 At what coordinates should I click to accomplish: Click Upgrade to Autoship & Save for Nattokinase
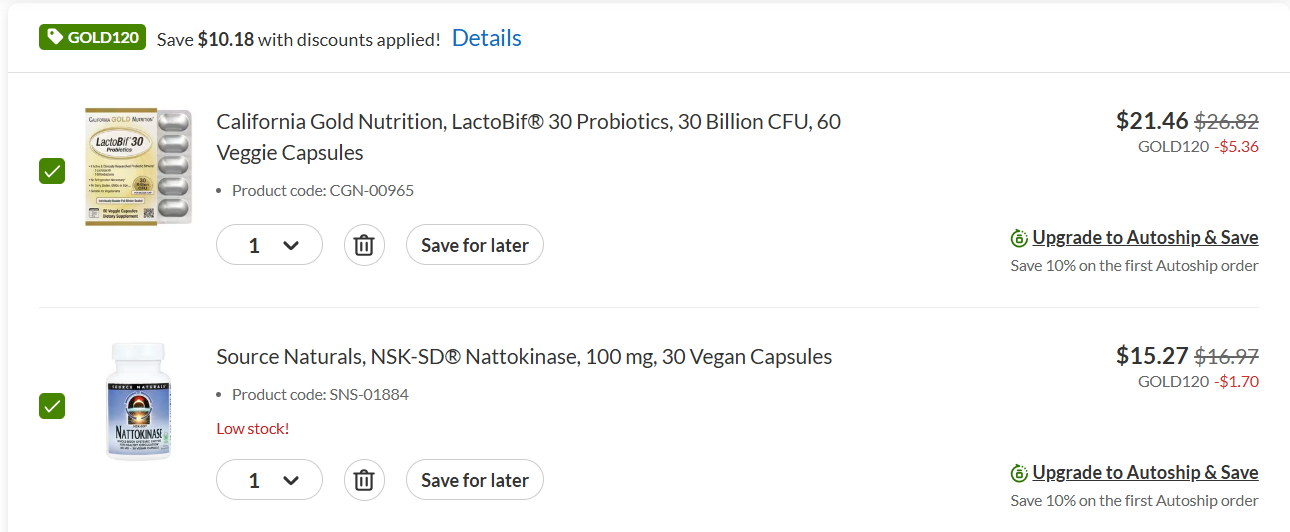[1145, 473]
